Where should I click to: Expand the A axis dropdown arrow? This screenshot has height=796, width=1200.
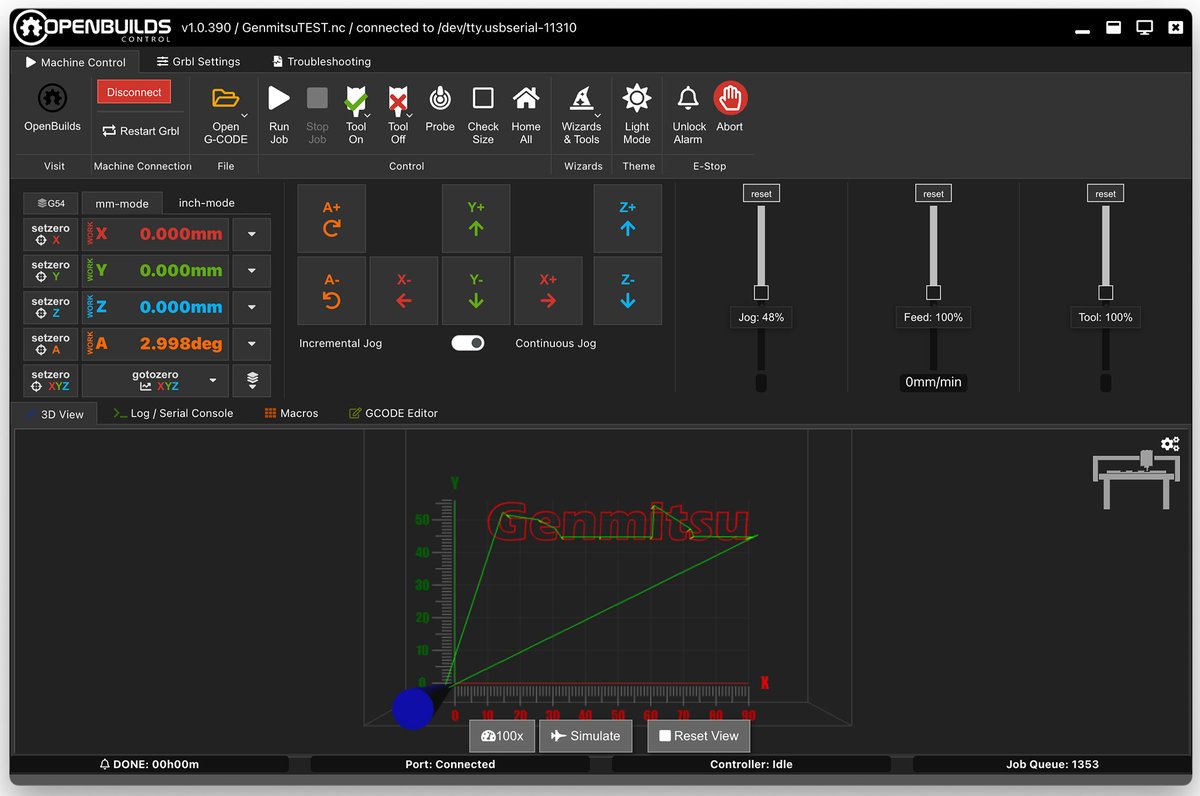pyautogui.click(x=252, y=344)
